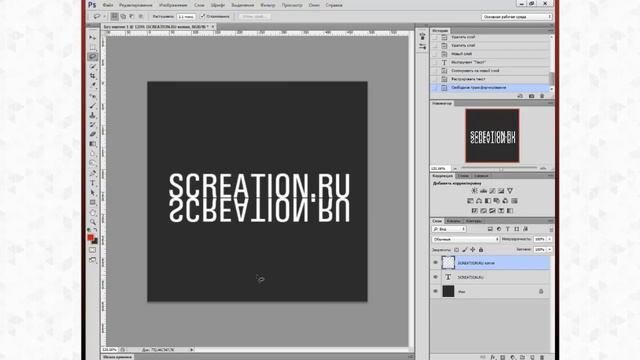This screenshot has width=640, height=360.
Task: Open the blend mode dropdown
Action: [466, 239]
